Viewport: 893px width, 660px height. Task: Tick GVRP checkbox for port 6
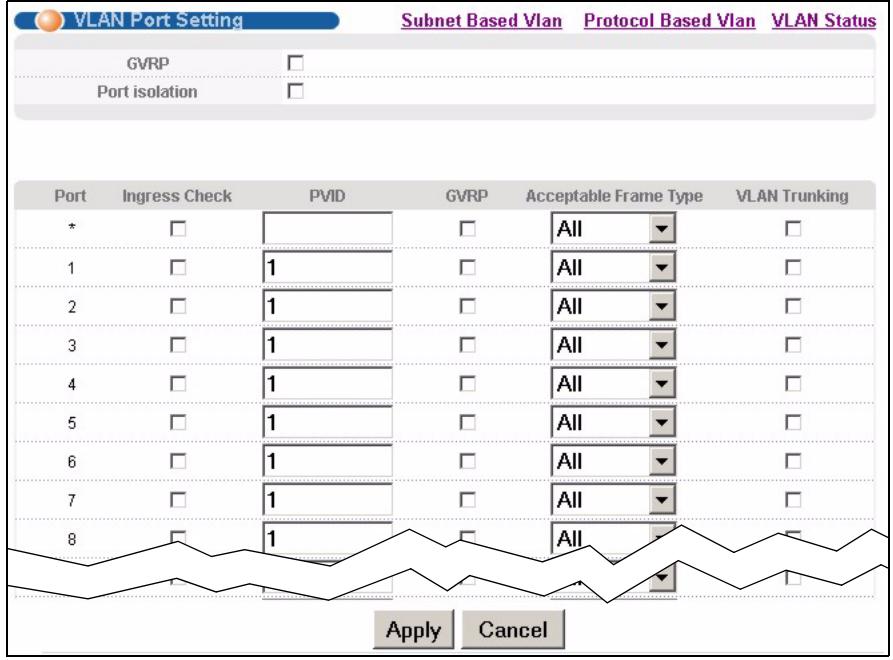click(468, 461)
